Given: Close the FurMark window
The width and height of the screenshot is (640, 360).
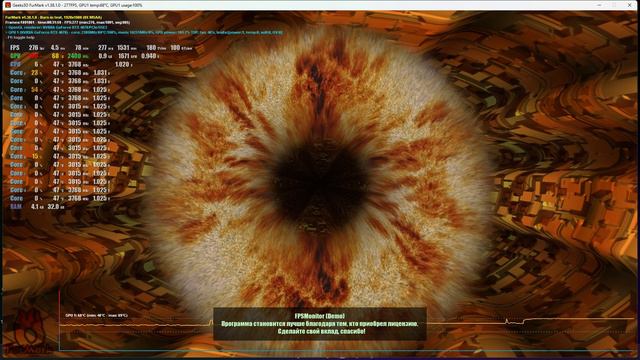Looking at the screenshot, I should (629, 5).
